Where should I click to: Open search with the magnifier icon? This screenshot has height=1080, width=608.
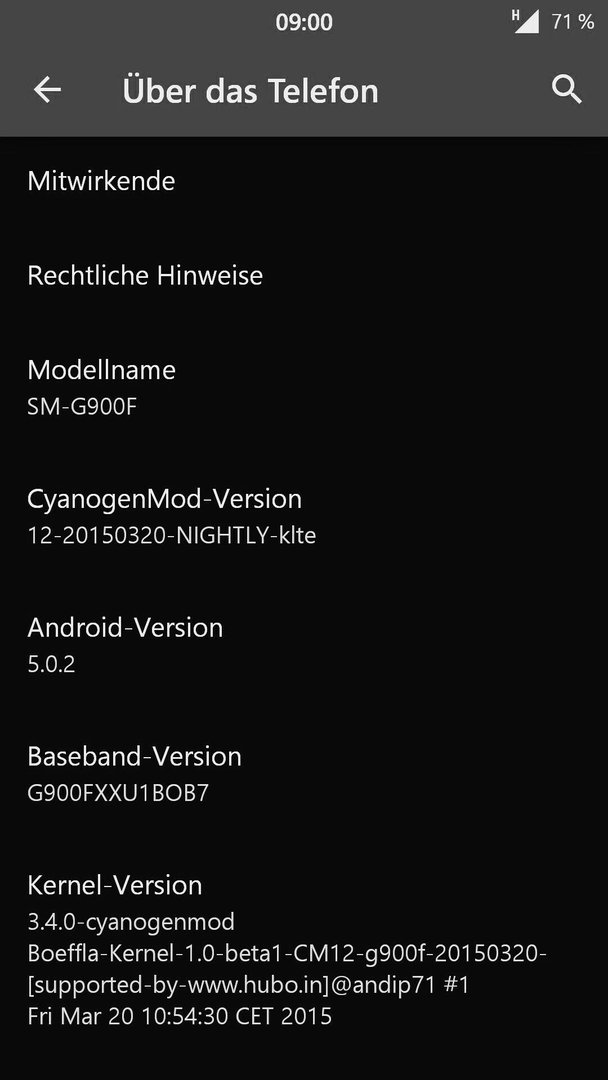click(x=567, y=90)
